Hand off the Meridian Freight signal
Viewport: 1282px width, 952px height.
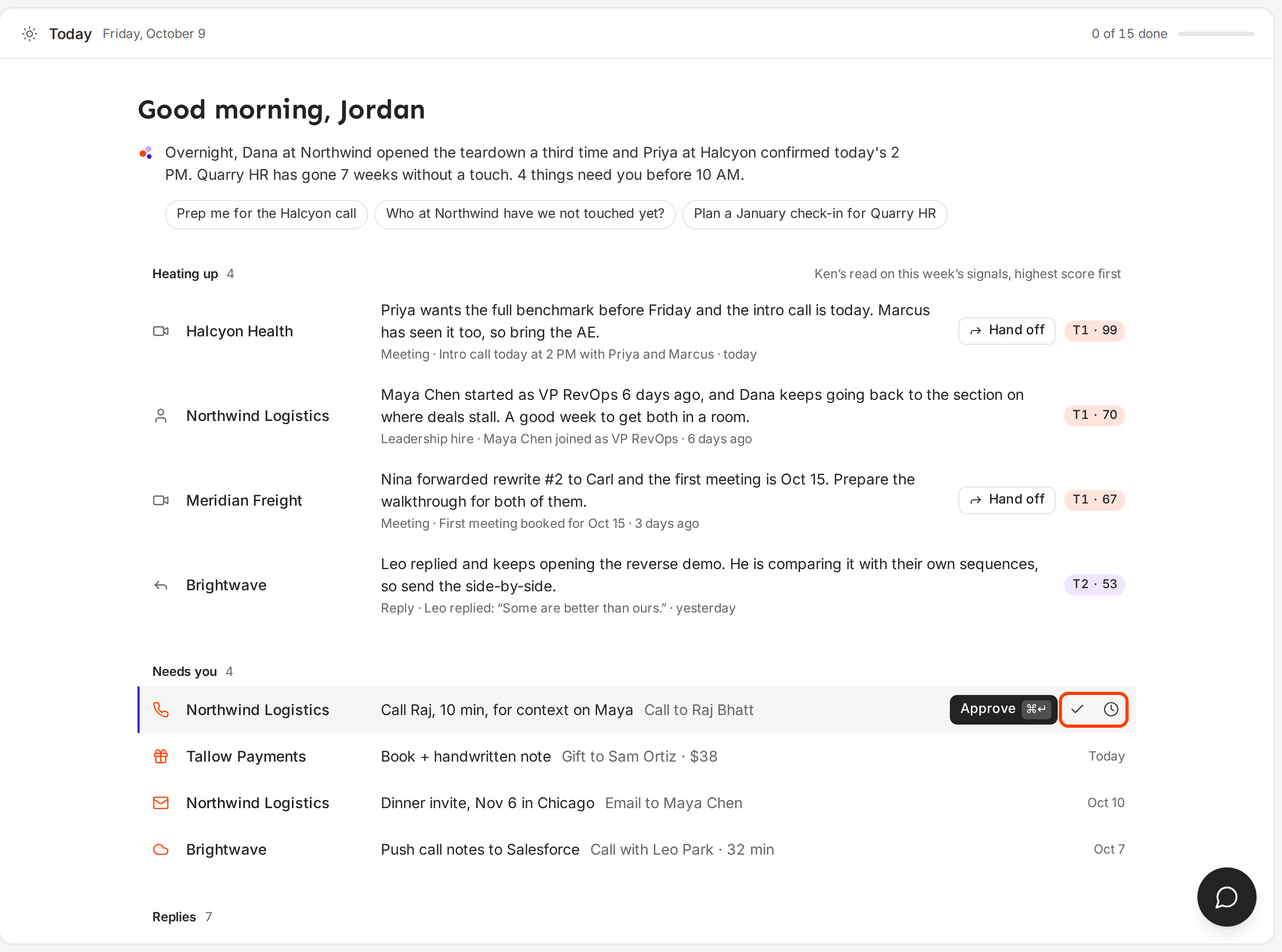(1006, 500)
